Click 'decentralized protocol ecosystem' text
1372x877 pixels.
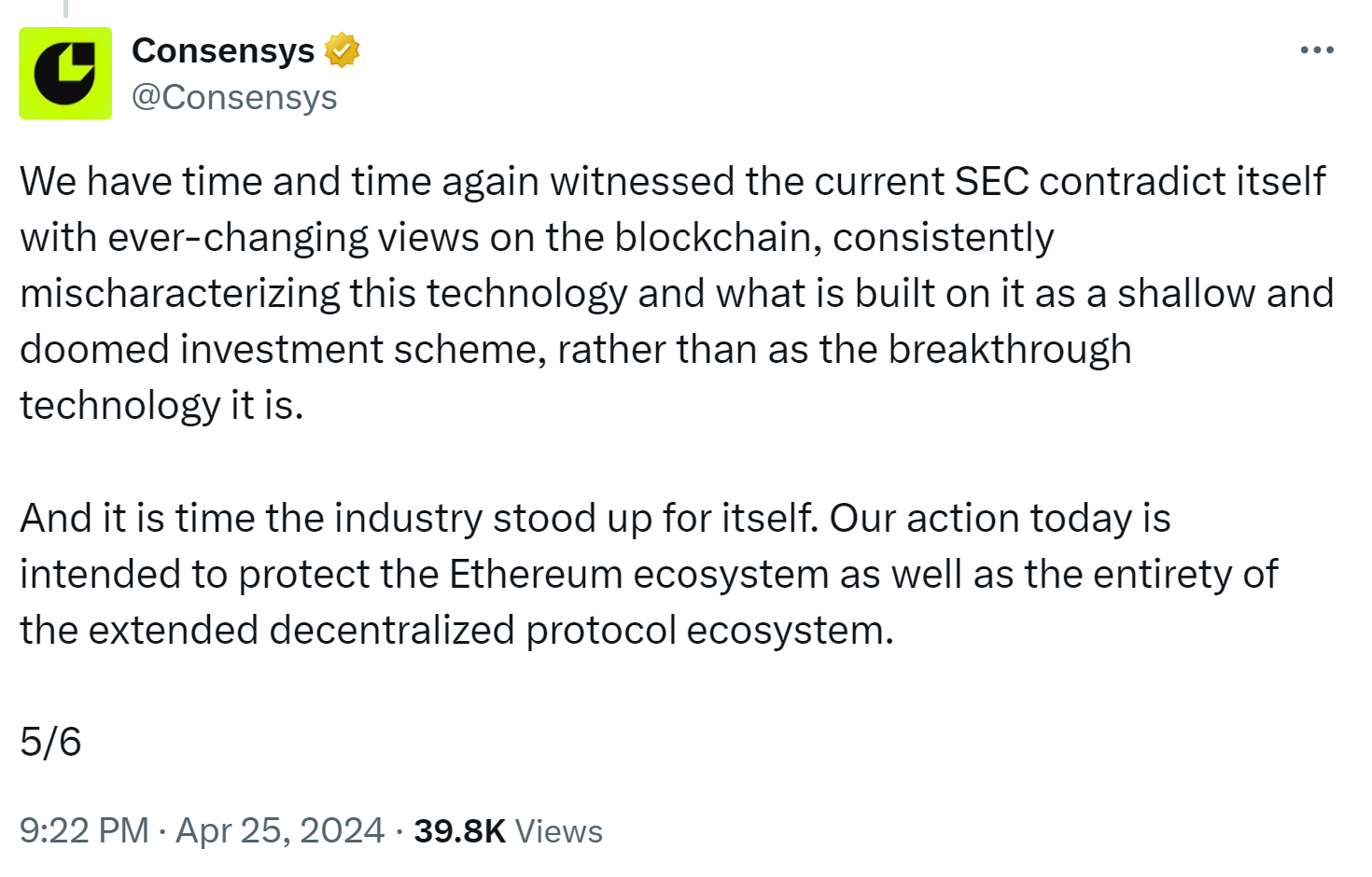(x=581, y=630)
